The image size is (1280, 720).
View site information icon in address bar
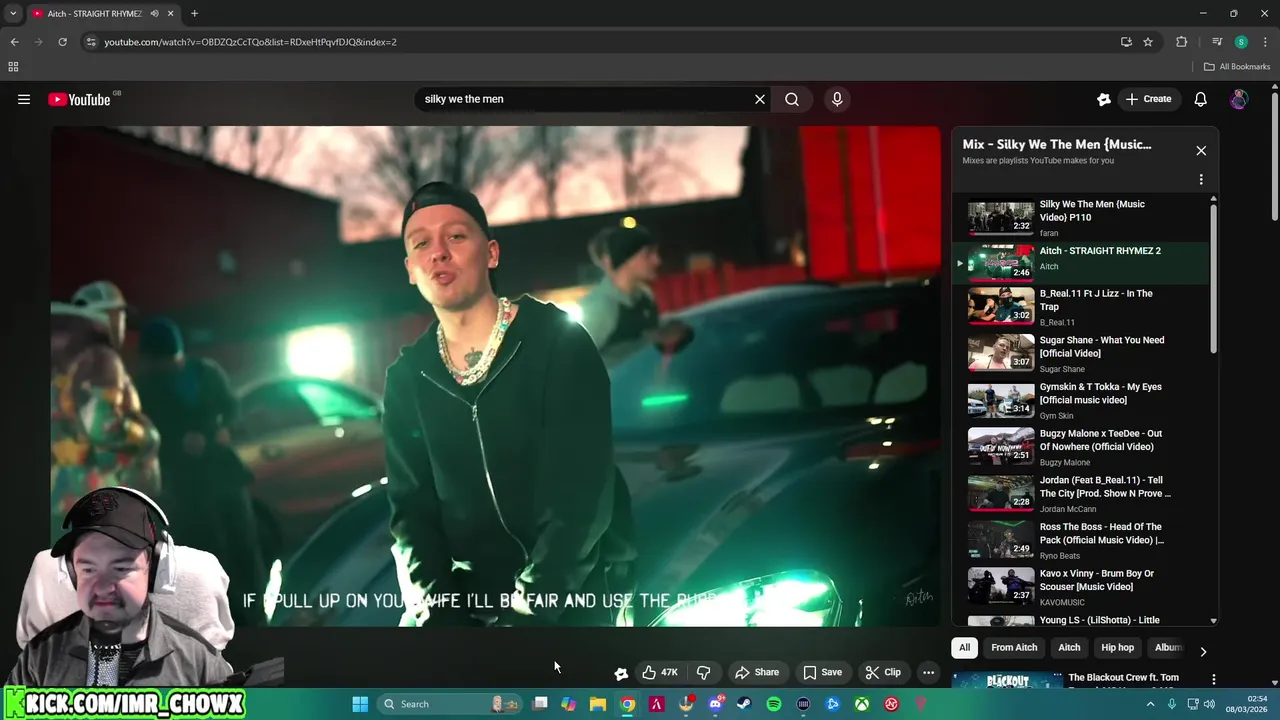91,42
